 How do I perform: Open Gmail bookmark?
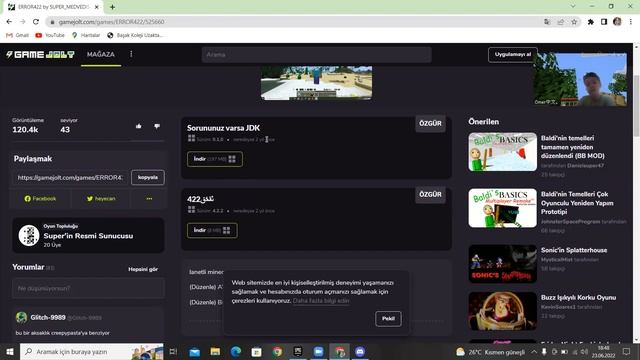[x=18, y=35]
